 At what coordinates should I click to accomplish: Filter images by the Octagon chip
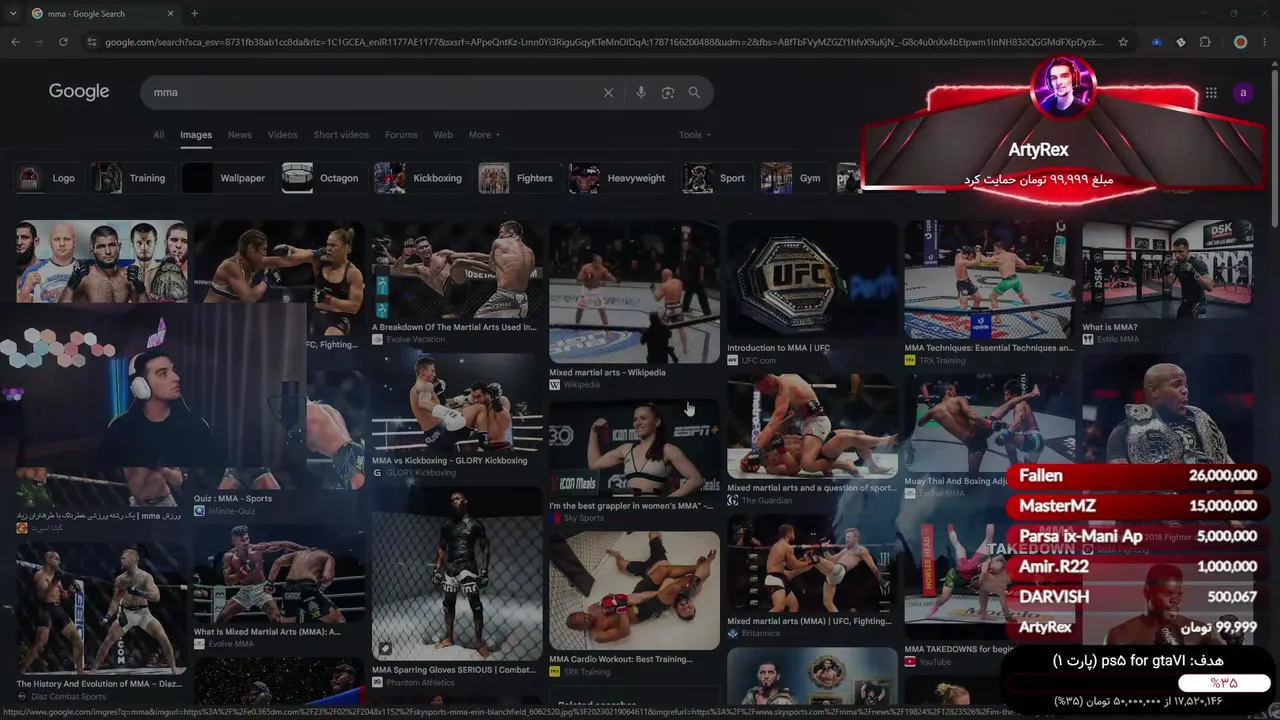tap(322, 178)
